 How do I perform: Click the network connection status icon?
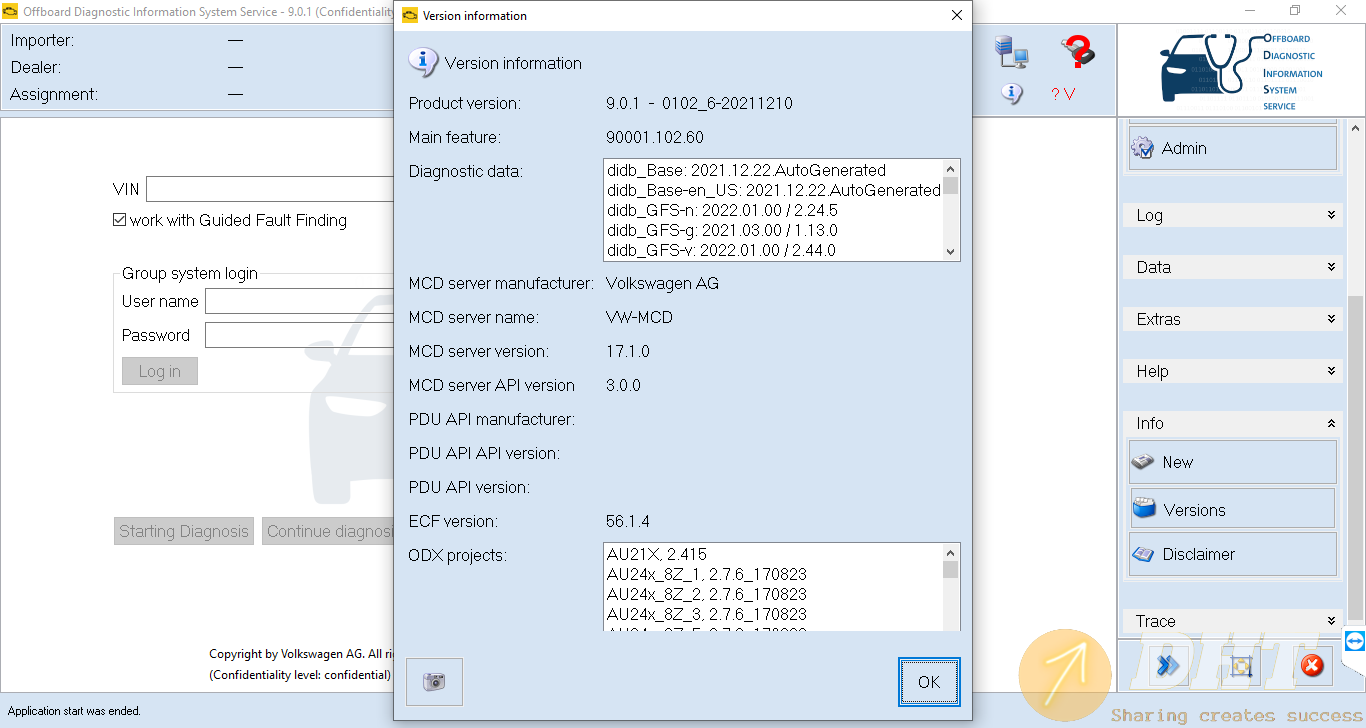point(1012,51)
